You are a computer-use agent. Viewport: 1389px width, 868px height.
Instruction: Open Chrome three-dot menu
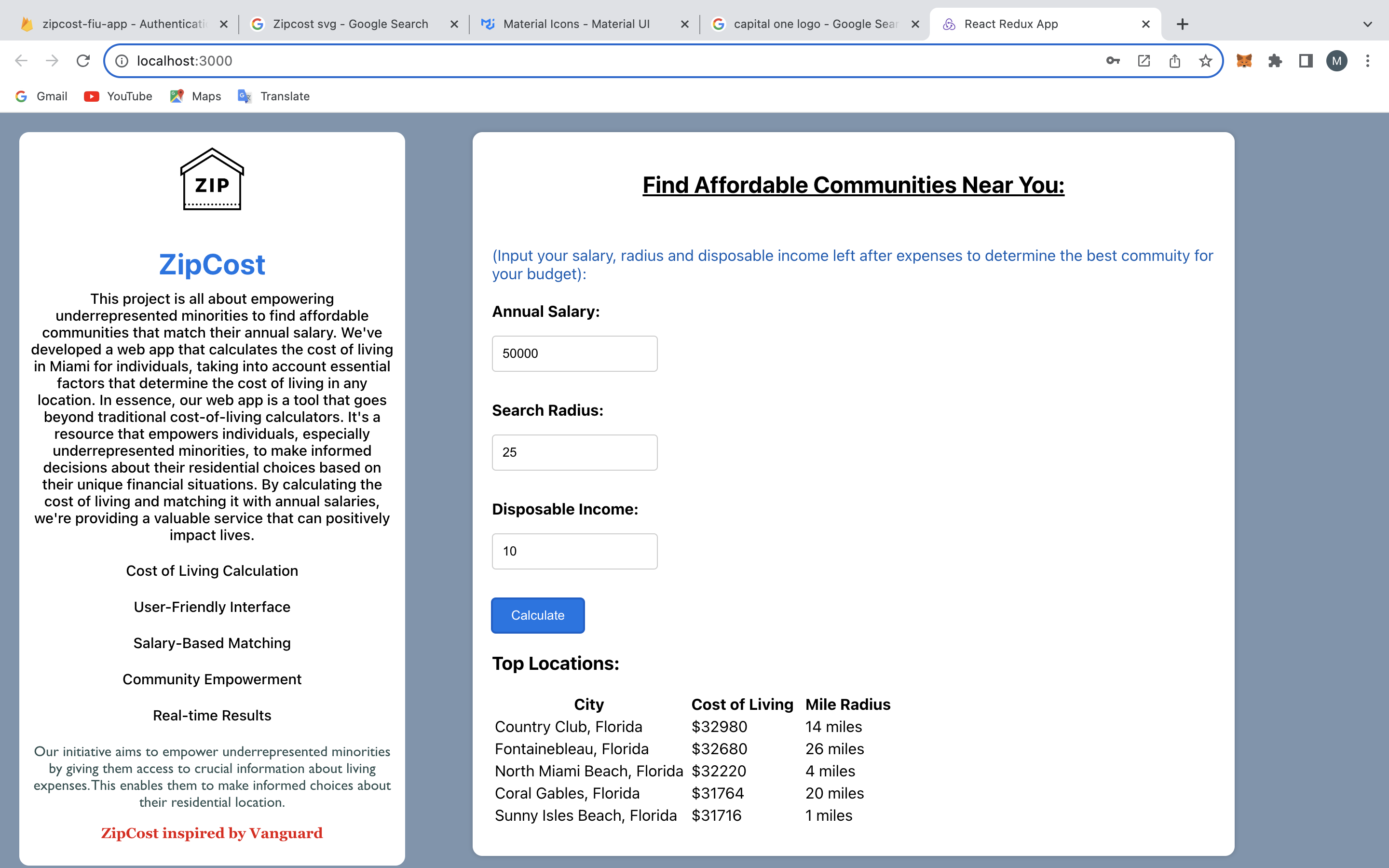point(1368,61)
